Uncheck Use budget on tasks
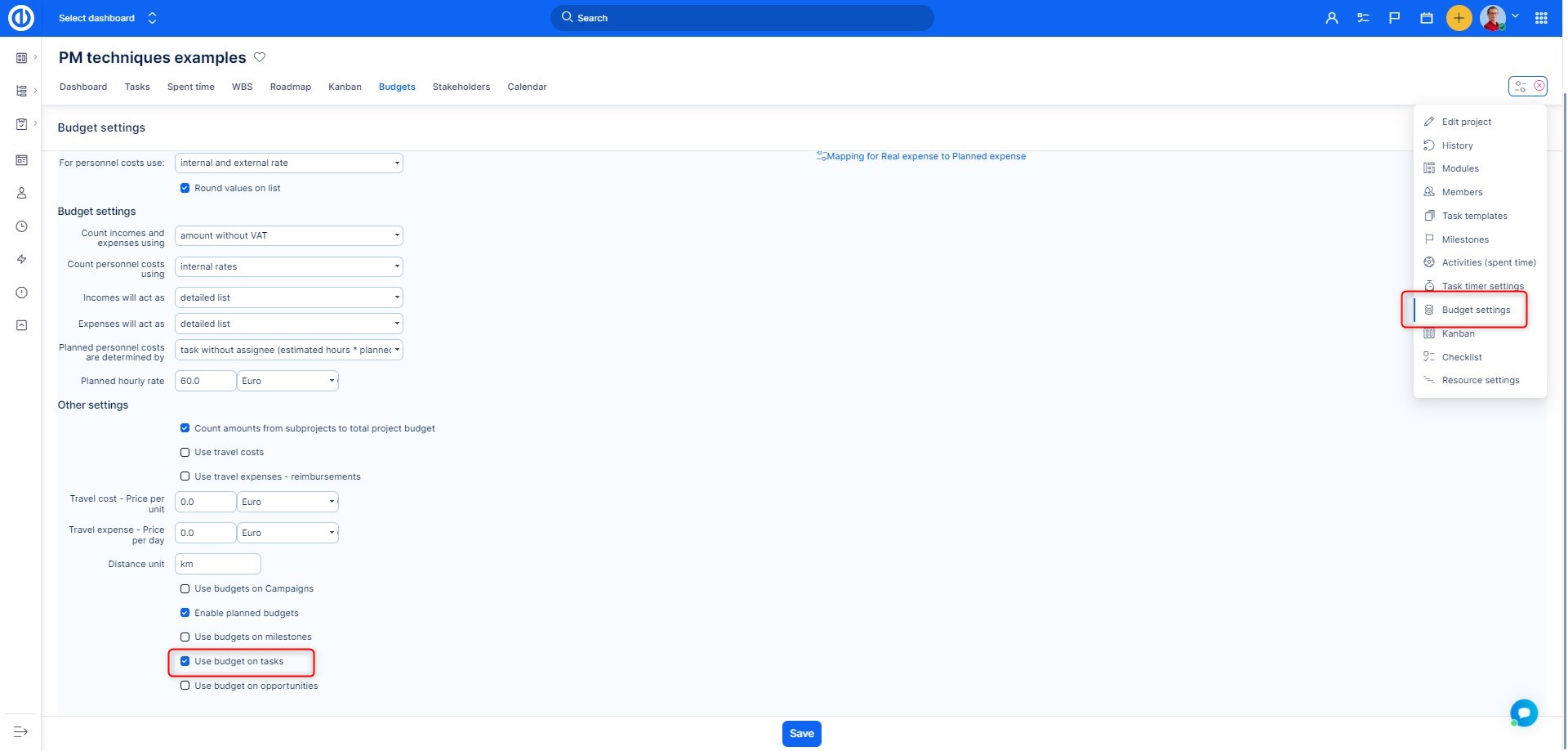1568x751 pixels. 185,662
